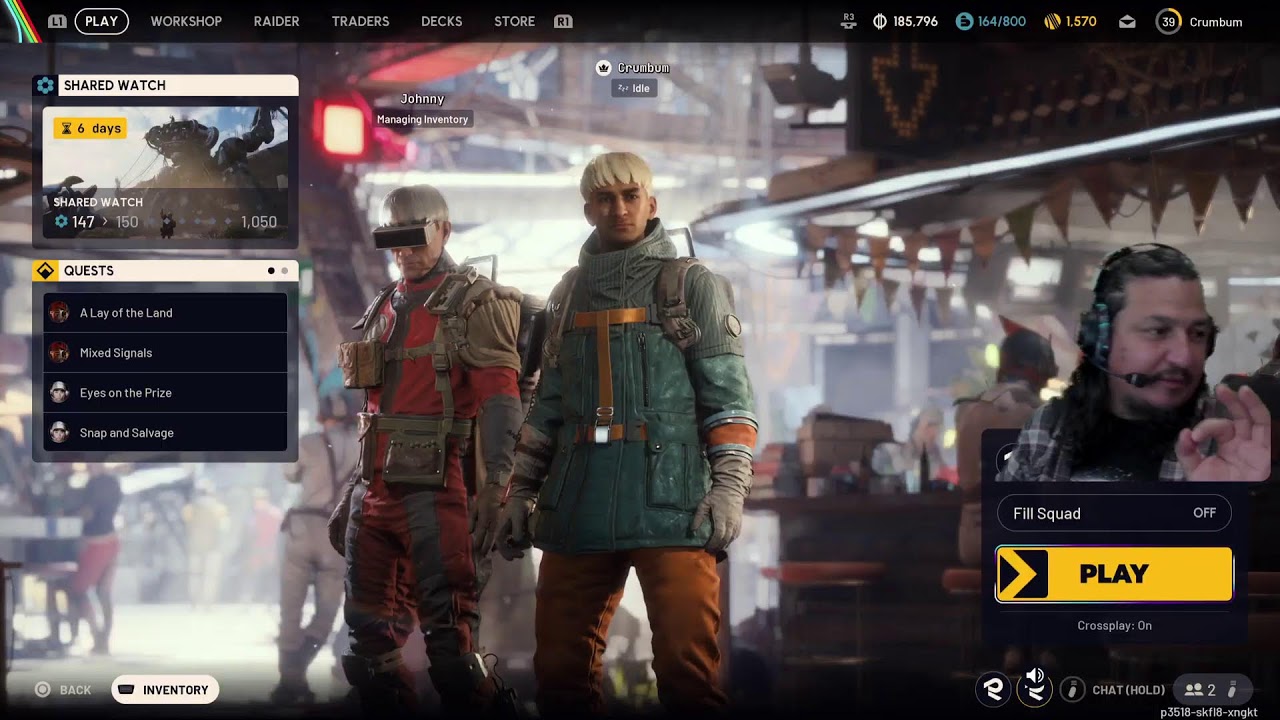Open quest Mixed Signals
The image size is (1280, 720).
[165, 353]
